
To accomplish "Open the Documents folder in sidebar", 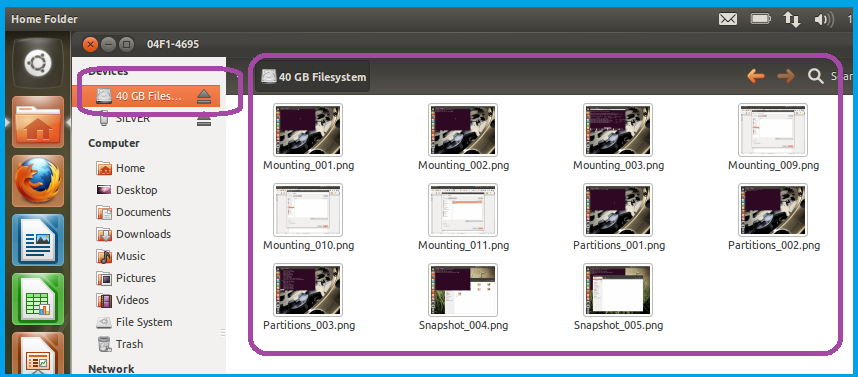I will [x=143, y=212].
